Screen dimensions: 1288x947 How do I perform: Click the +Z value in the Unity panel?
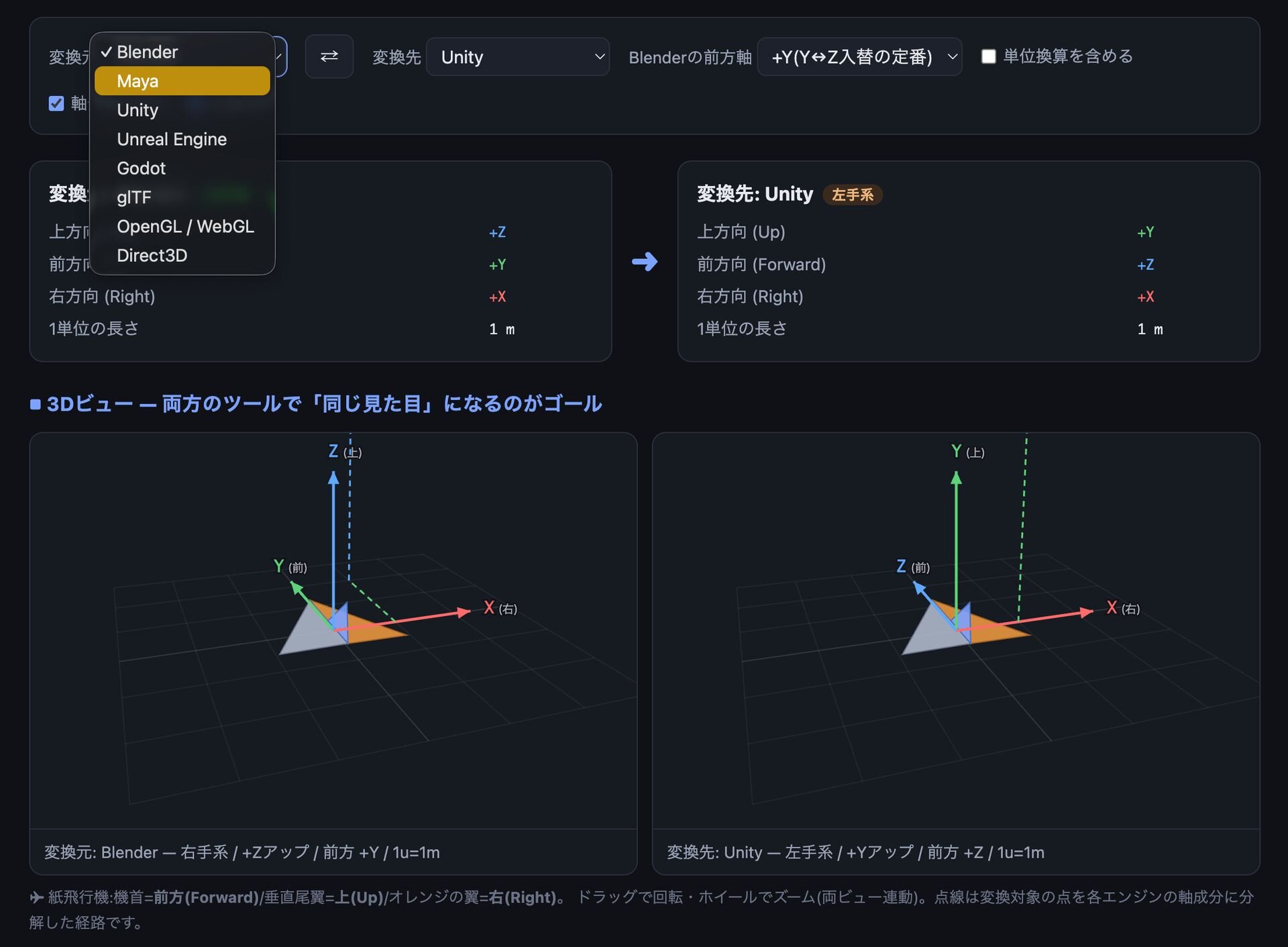[x=1146, y=264]
